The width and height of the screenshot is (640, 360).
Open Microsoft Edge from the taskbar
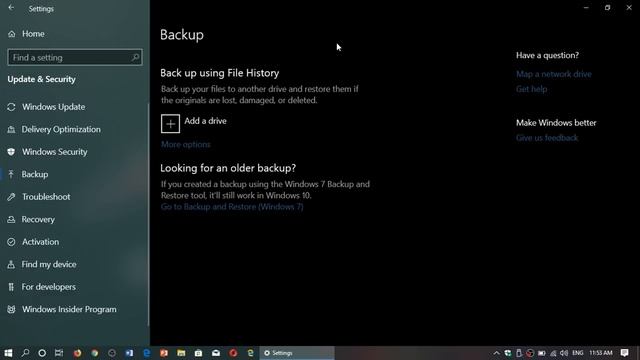[x=147, y=353]
